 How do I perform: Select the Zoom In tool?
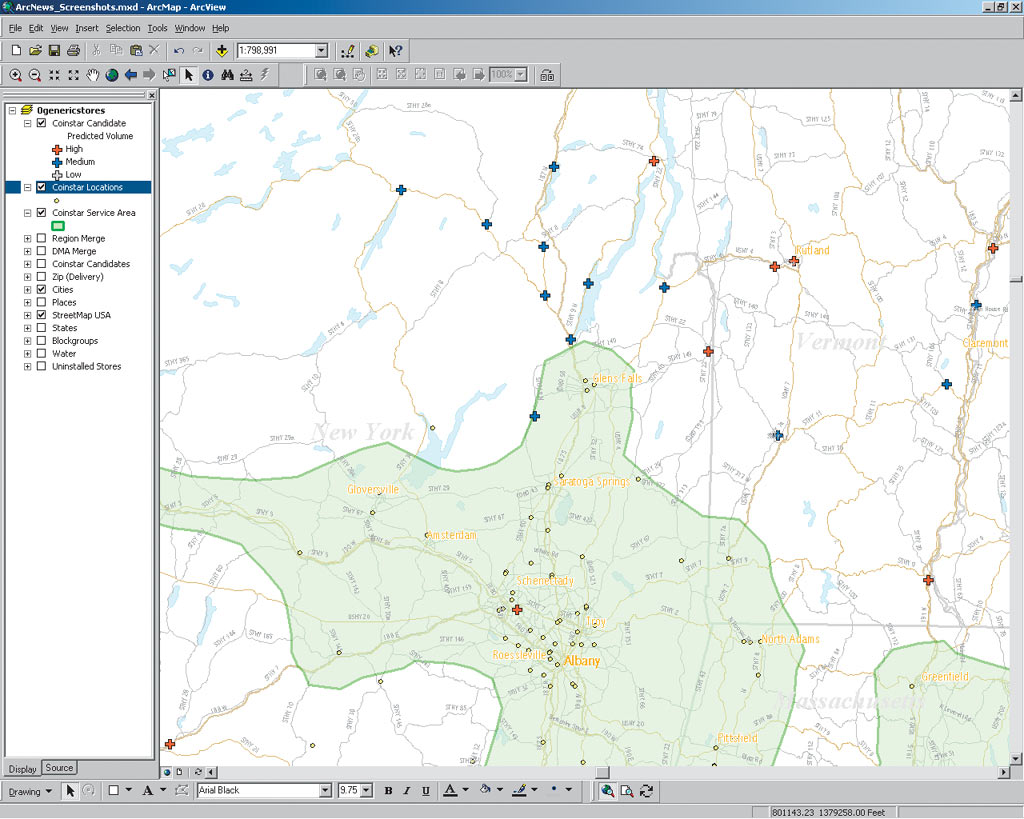[16, 75]
